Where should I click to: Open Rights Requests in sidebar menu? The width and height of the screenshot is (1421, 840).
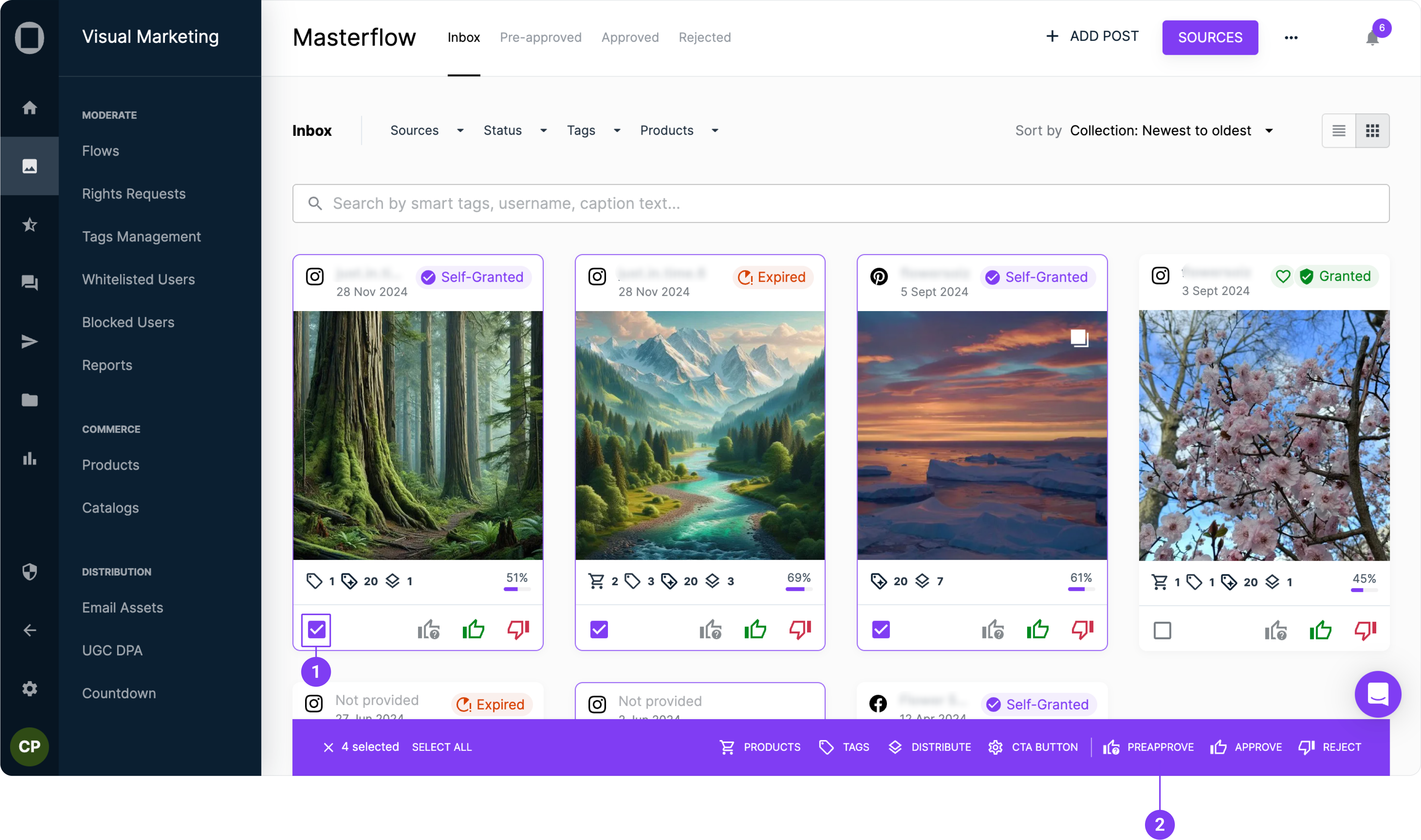134,194
